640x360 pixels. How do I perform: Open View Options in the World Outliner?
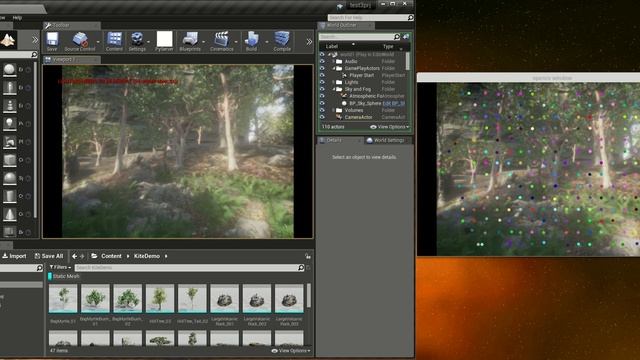click(x=389, y=127)
